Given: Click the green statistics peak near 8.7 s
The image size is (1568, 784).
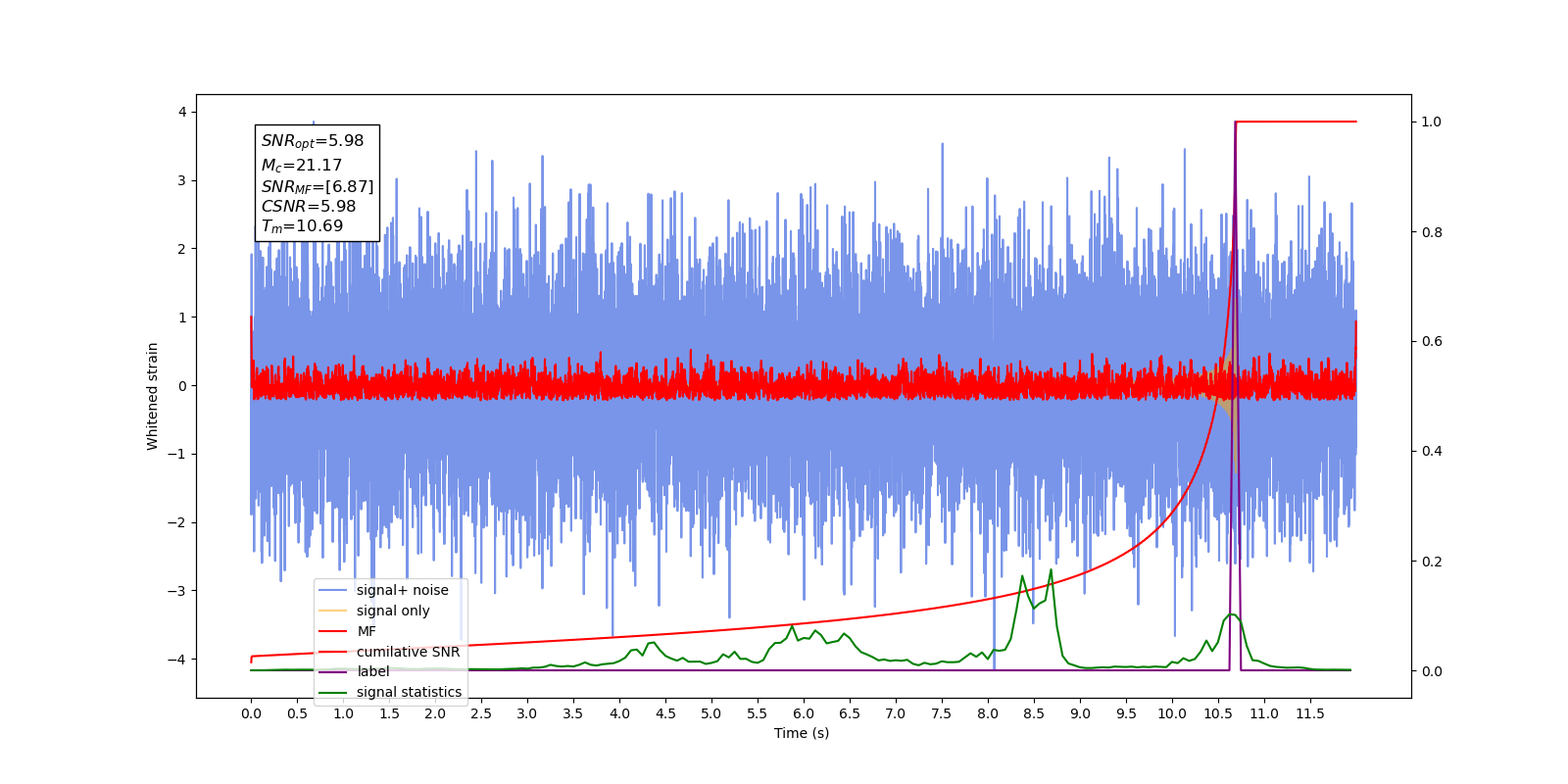Looking at the screenshot, I should (x=1051, y=570).
